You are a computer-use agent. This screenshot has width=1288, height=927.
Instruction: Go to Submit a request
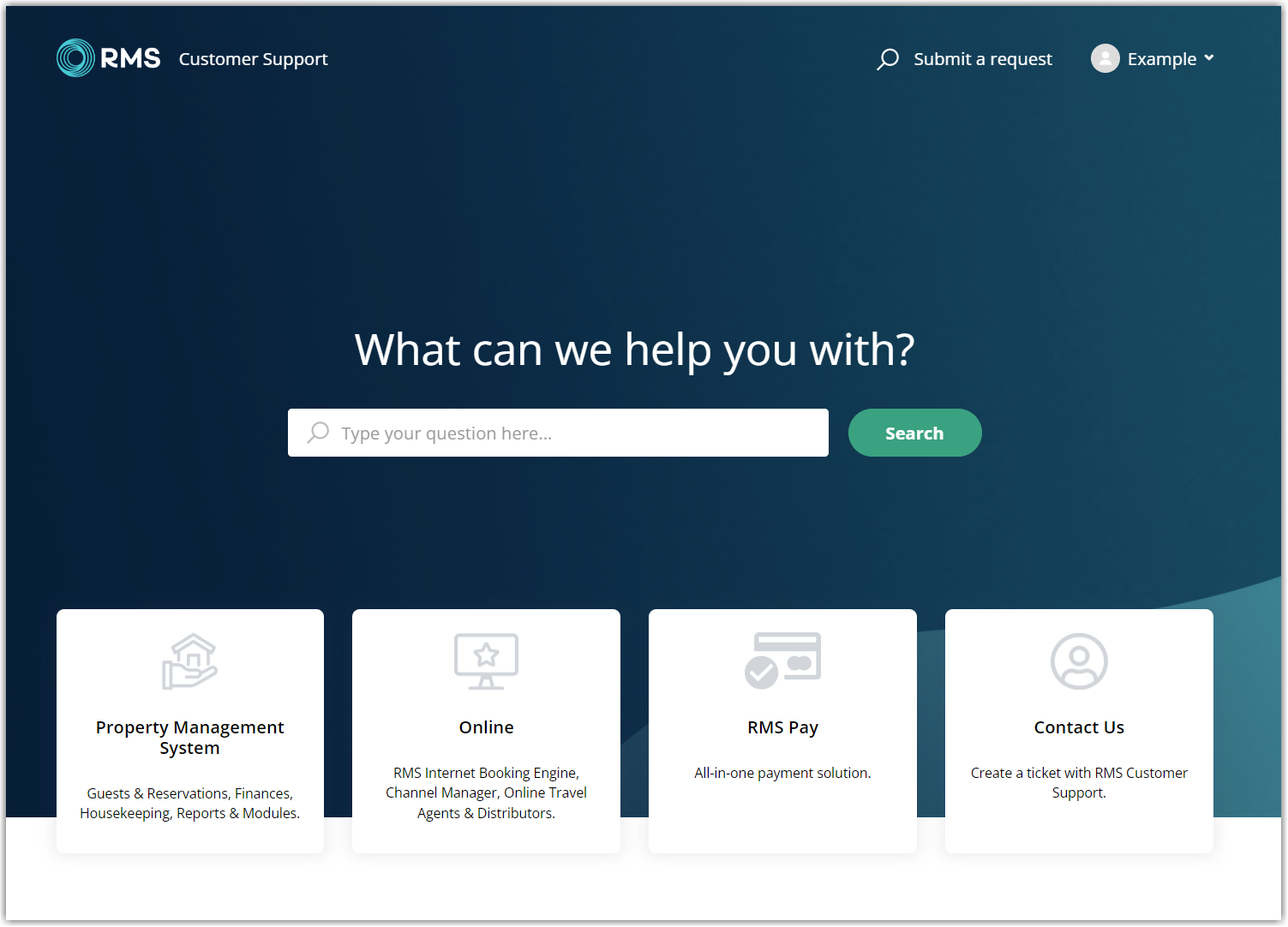pyautogui.click(x=982, y=59)
